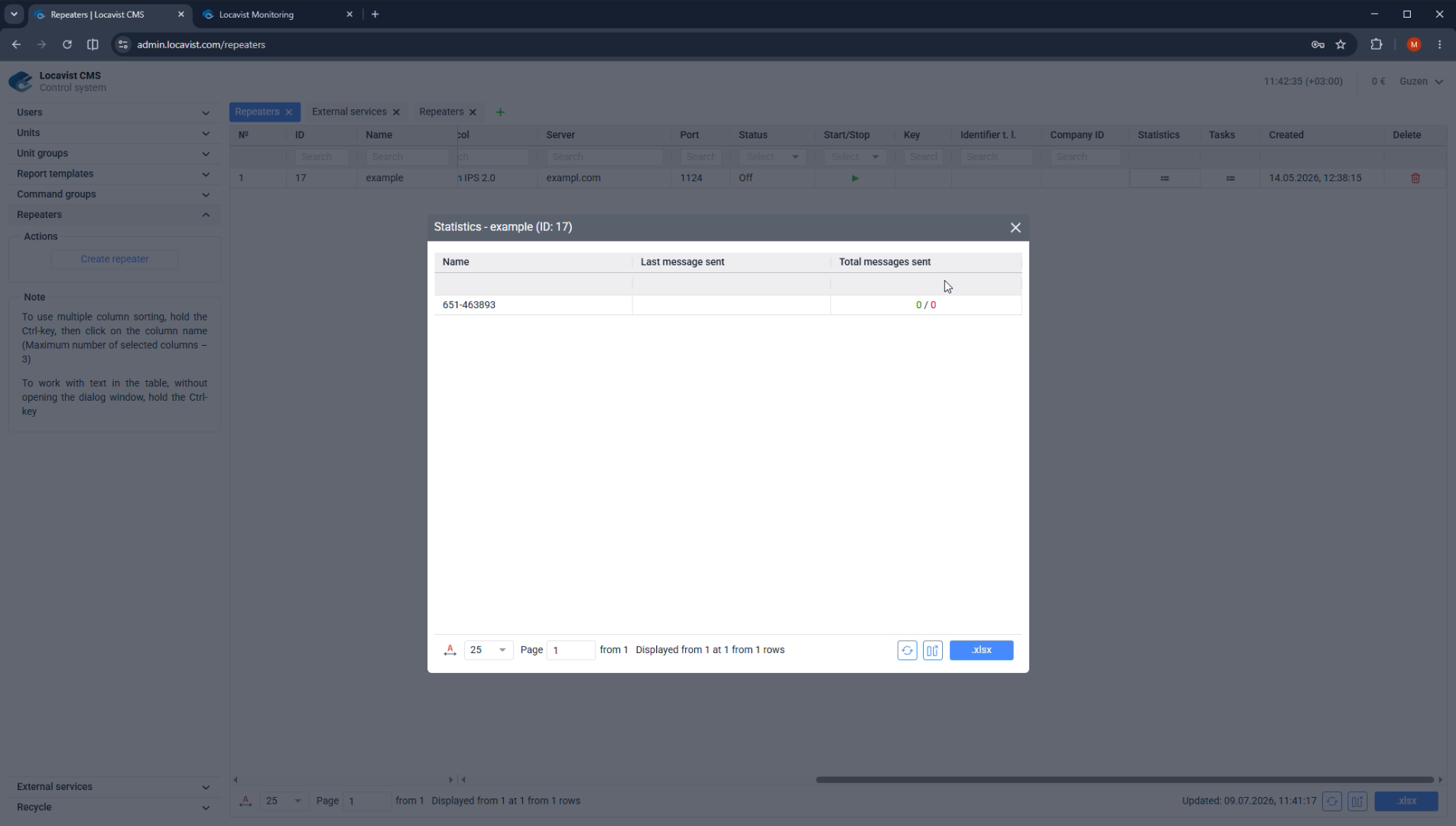Switch to the External services tab
Screen dimensions: 1456x826
point(349,112)
